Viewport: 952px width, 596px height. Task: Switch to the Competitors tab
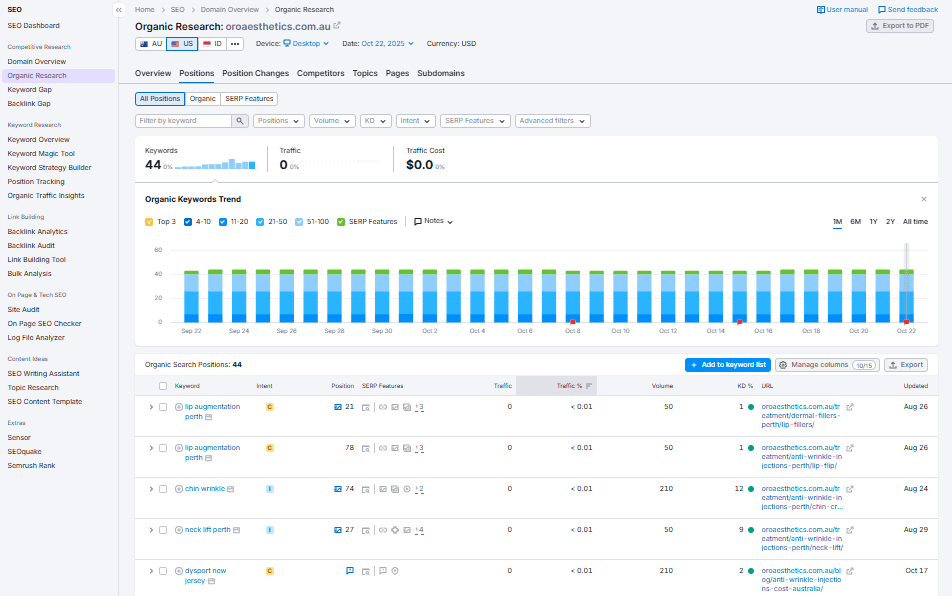321,73
